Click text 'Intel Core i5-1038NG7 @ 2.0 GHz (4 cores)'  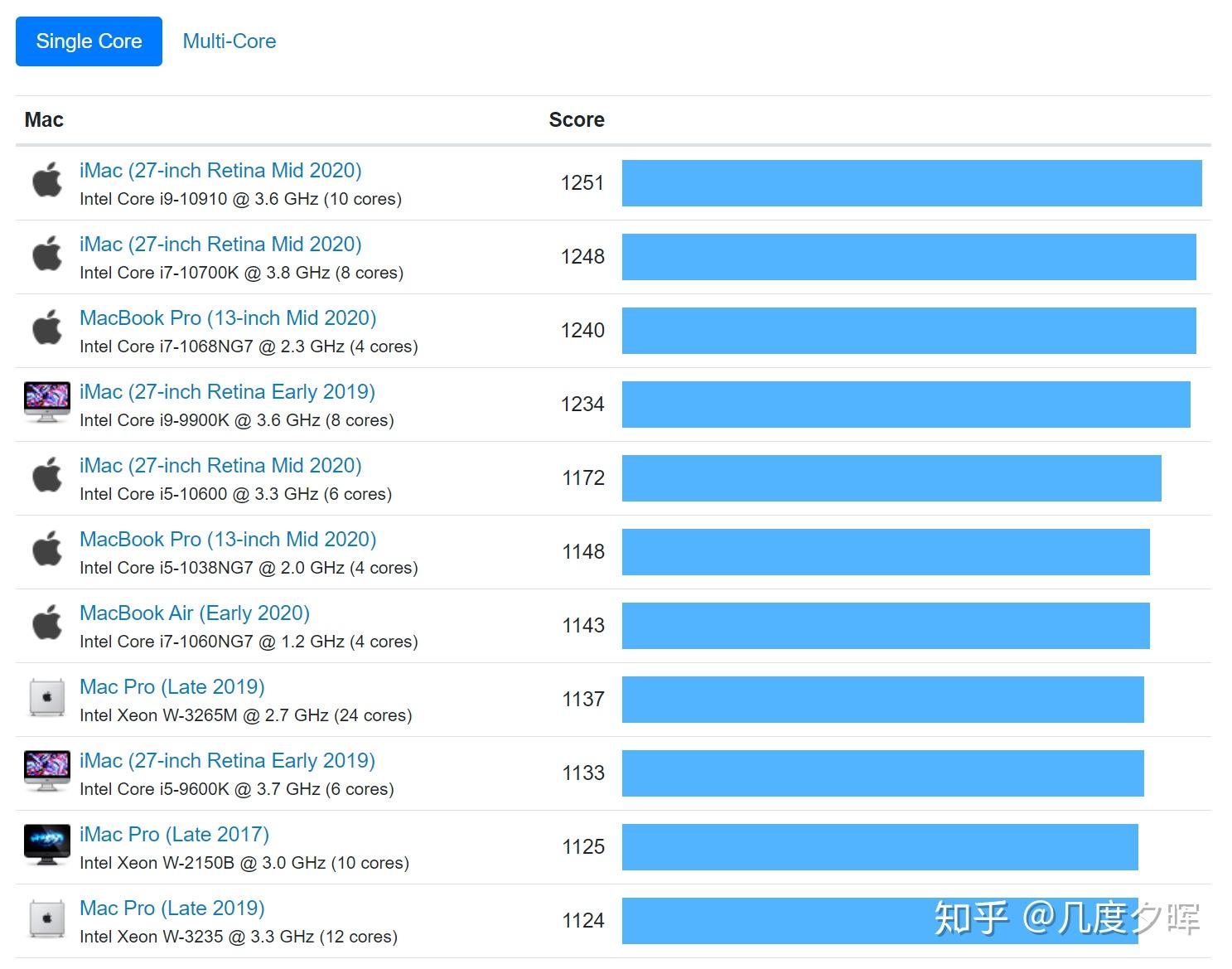coord(249,568)
